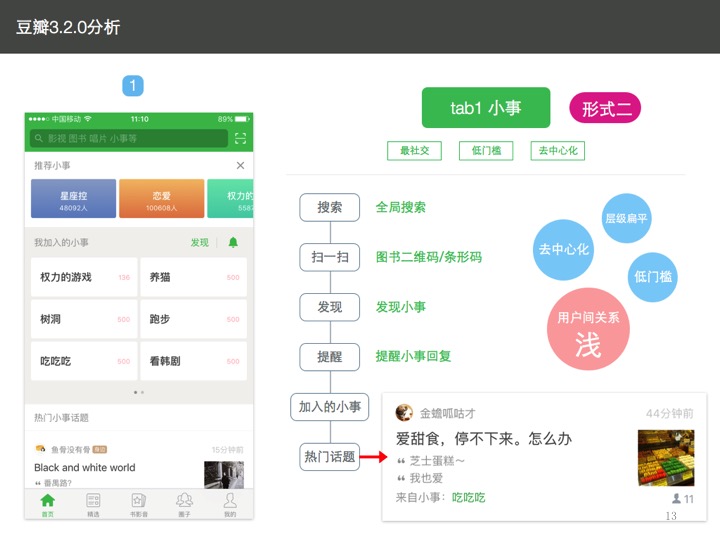Click the 去中心化 outlined tag
The width and height of the screenshot is (720, 540).
pyautogui.click(x=558, y=151)
